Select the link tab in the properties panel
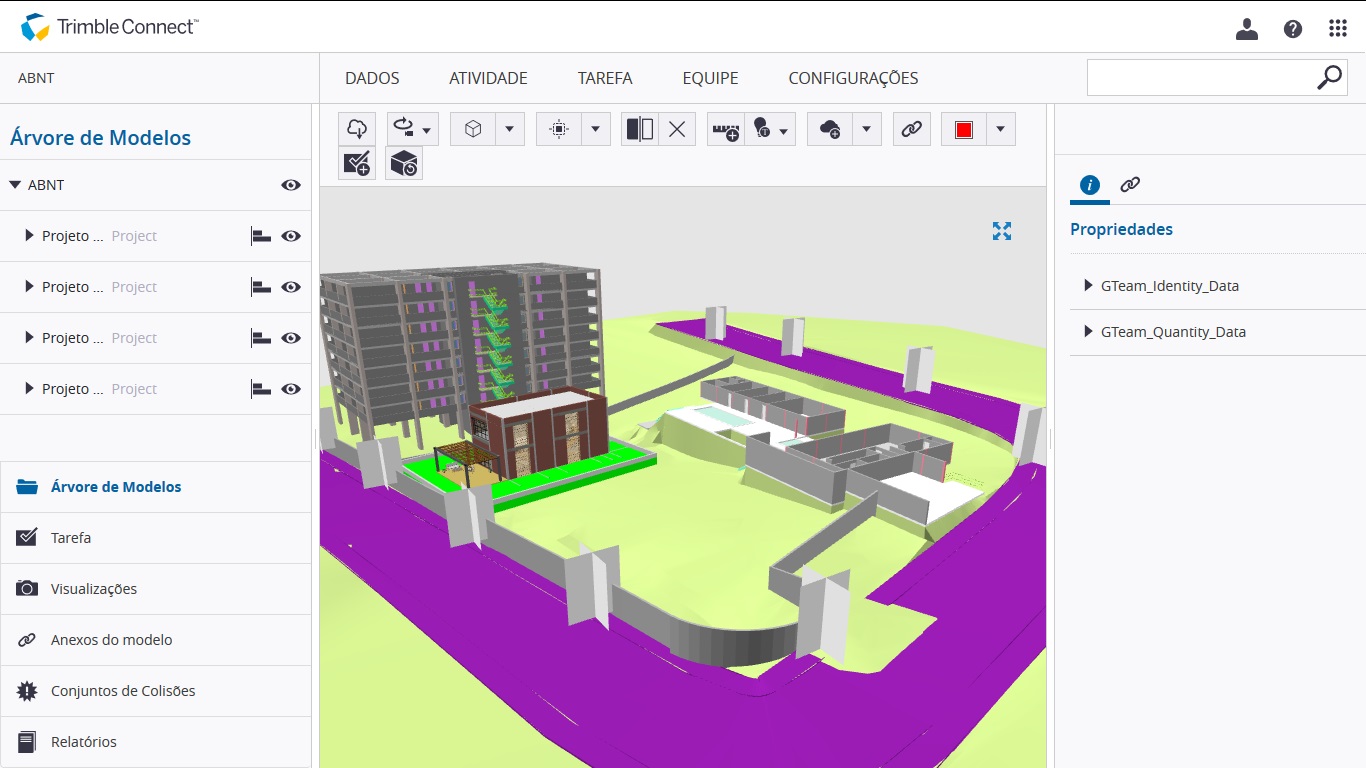 (x=1130, y=185)
